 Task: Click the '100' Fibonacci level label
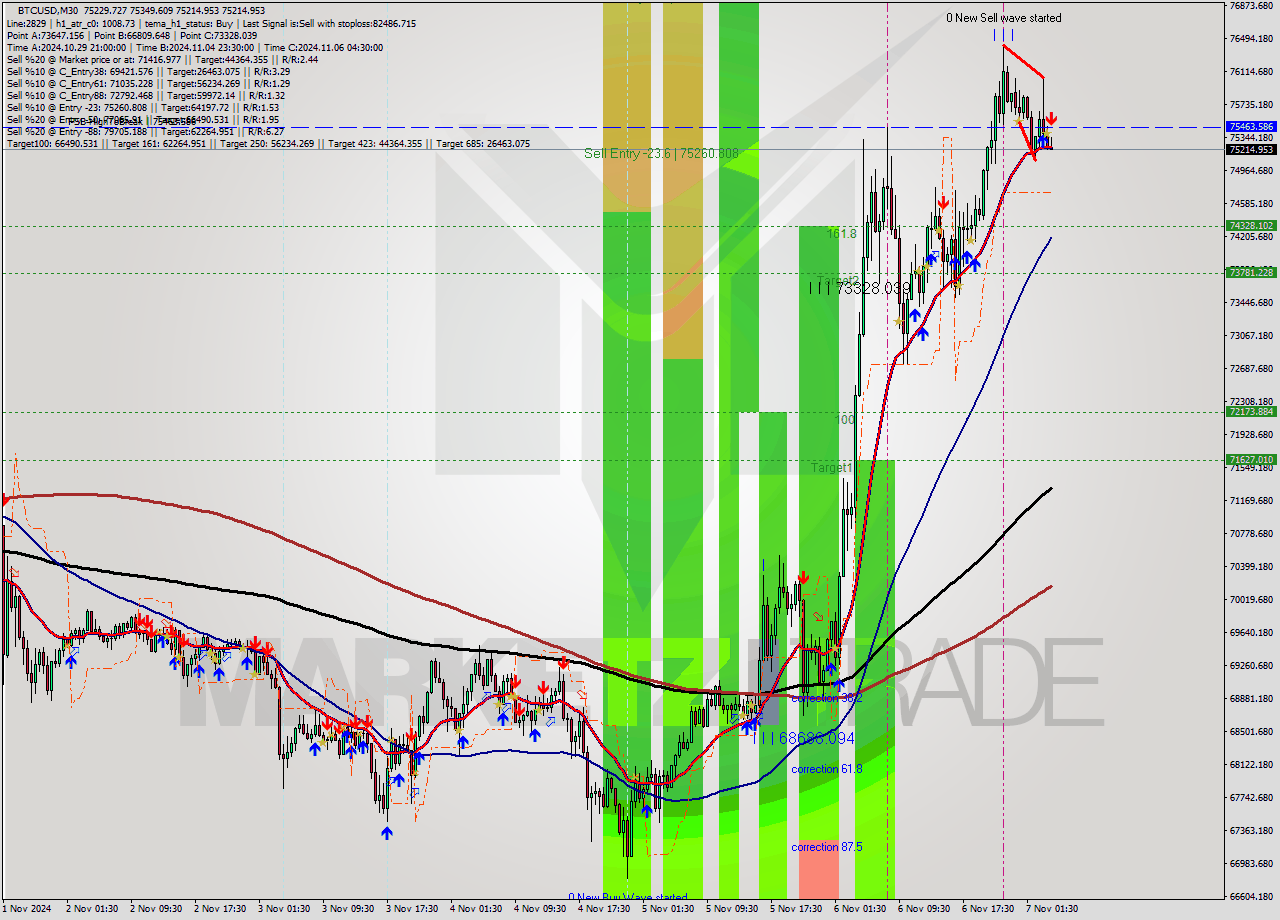tap(846, 420)
